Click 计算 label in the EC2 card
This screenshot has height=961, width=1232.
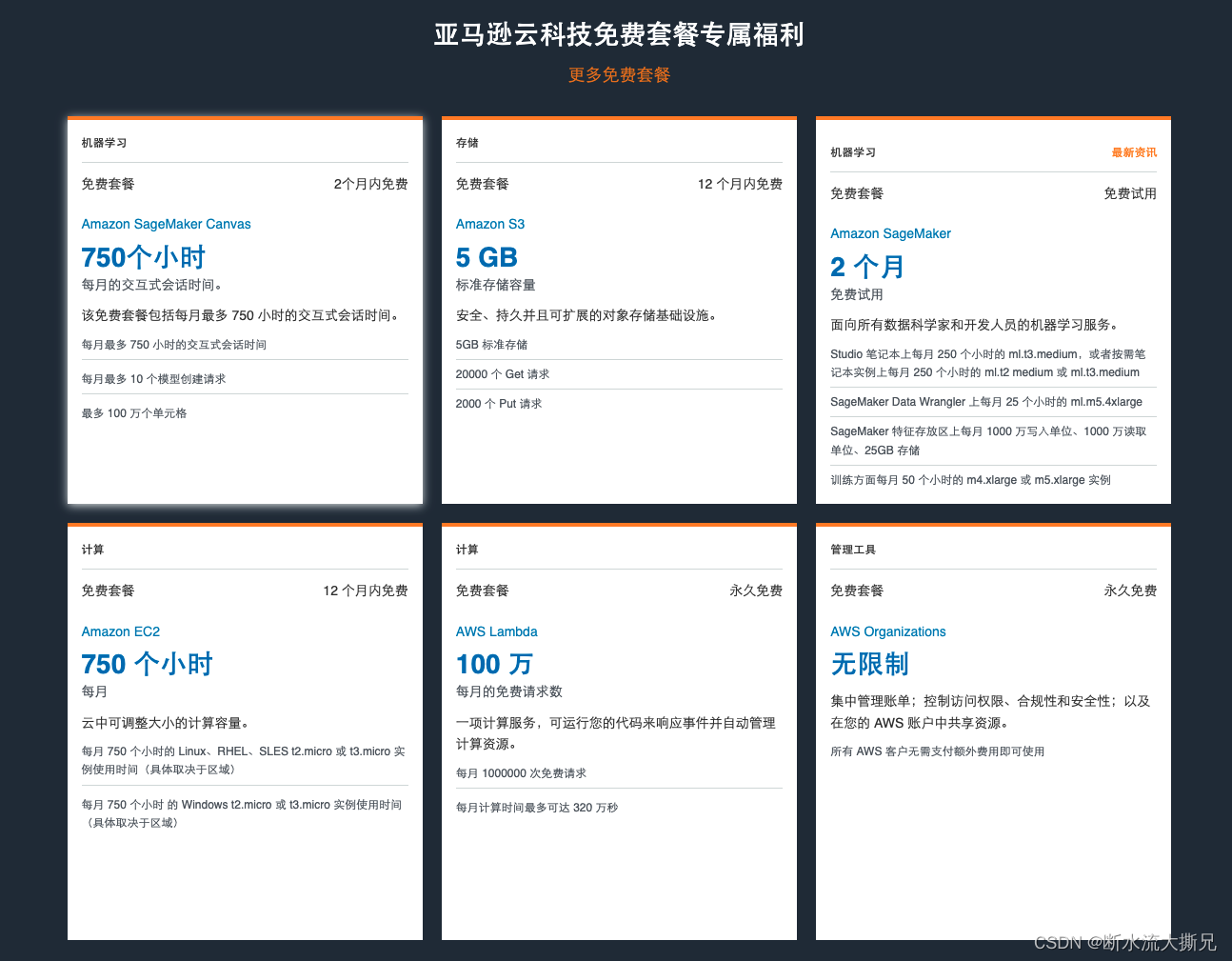point(92,550)
